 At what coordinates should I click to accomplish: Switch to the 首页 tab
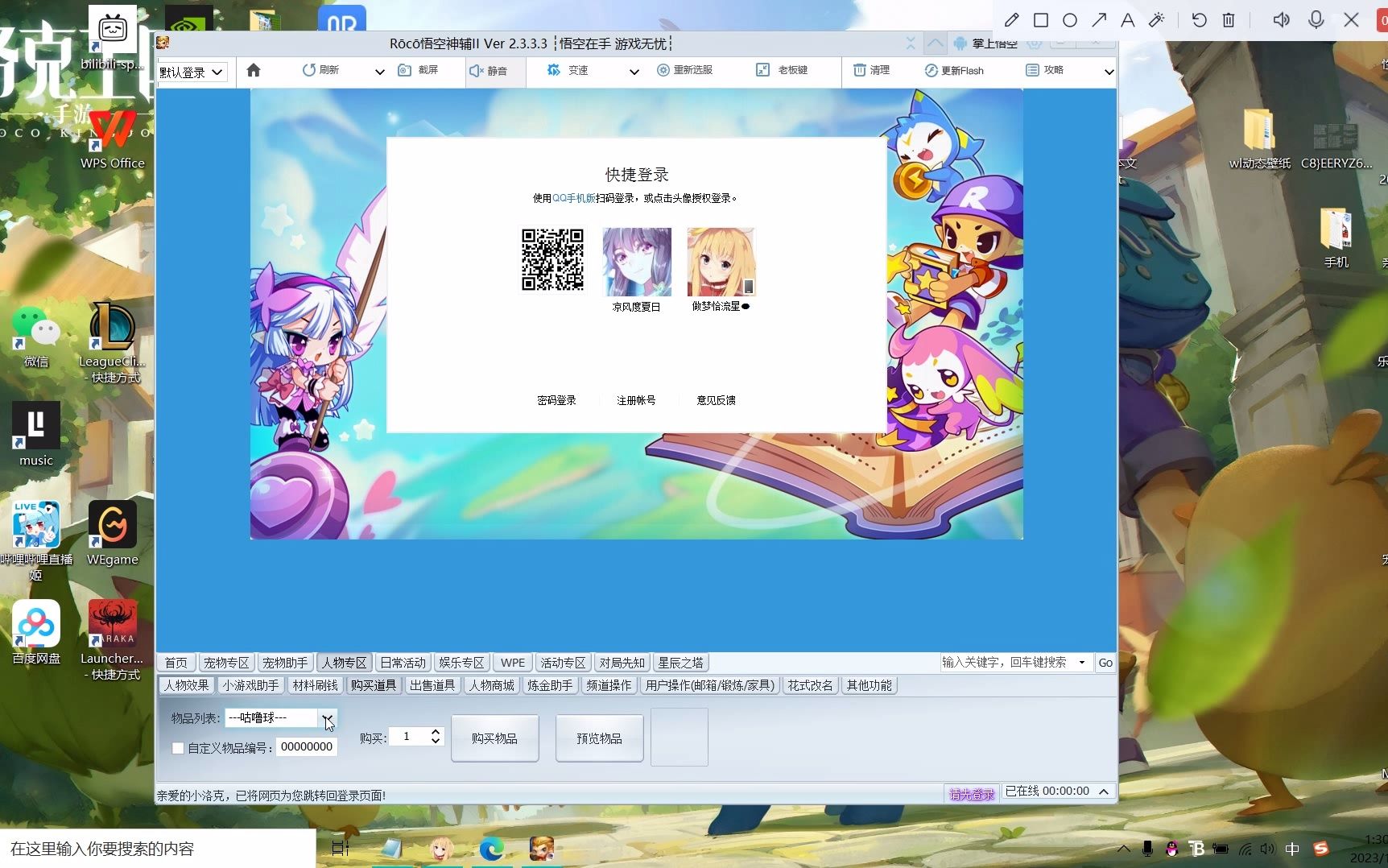click(176, 663)
